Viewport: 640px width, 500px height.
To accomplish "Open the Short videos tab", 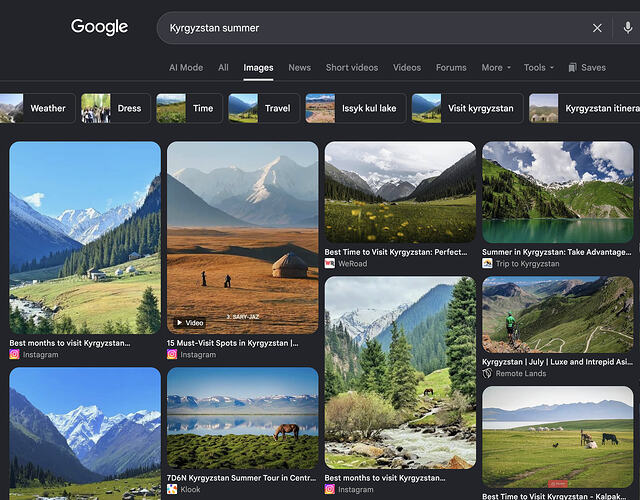I will click(352, 67).
